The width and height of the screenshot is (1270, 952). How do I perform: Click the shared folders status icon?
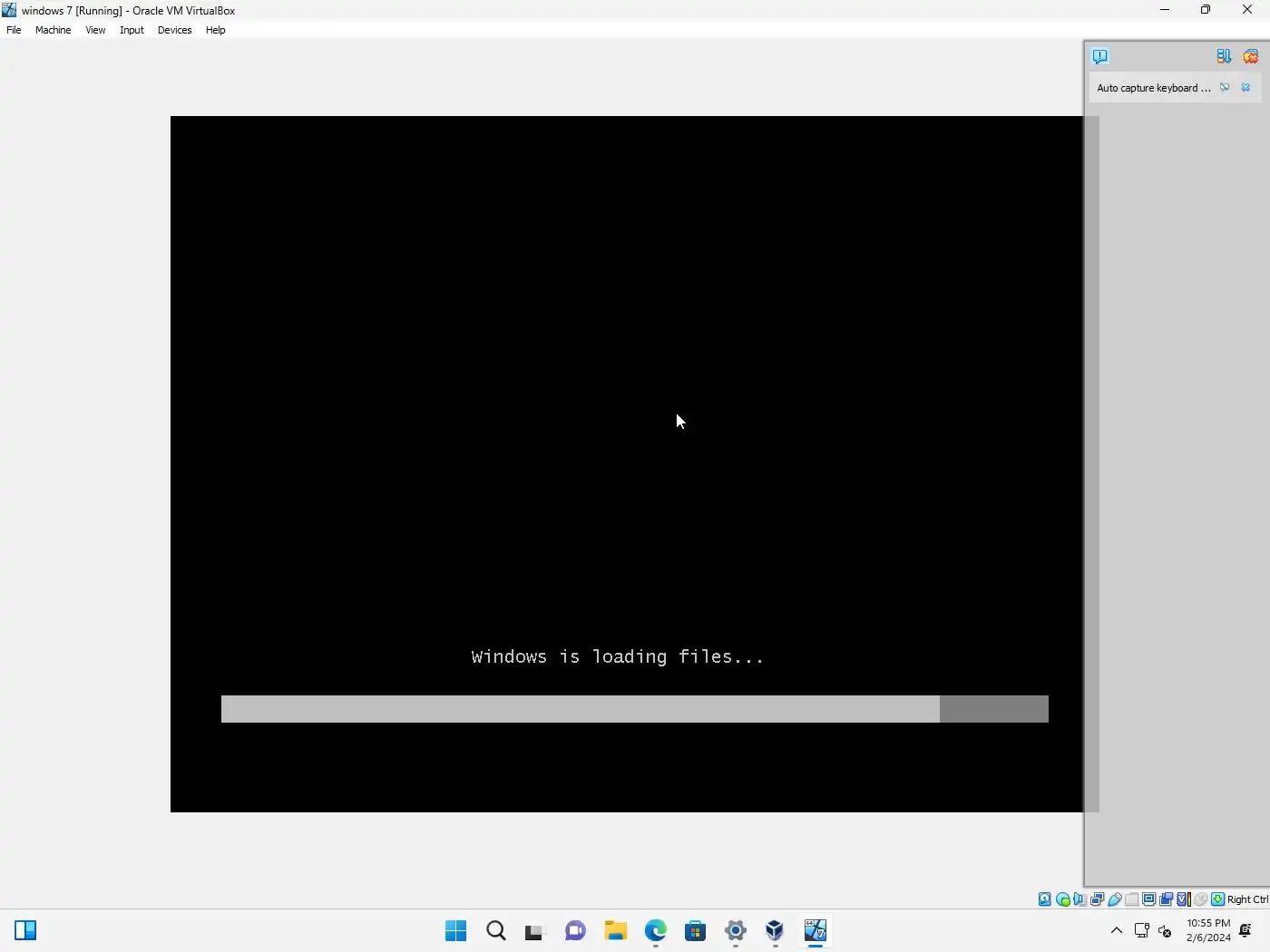point(1132,899)
